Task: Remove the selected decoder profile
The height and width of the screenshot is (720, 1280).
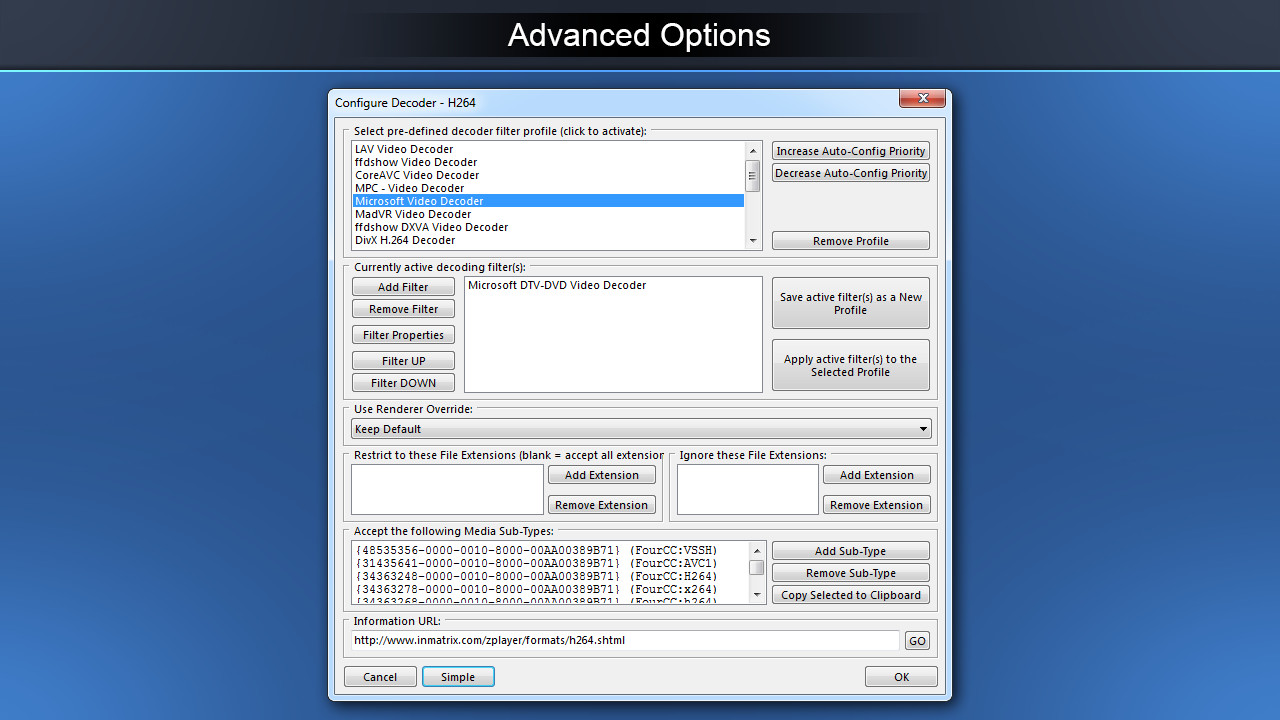Action: click(850, 240)
